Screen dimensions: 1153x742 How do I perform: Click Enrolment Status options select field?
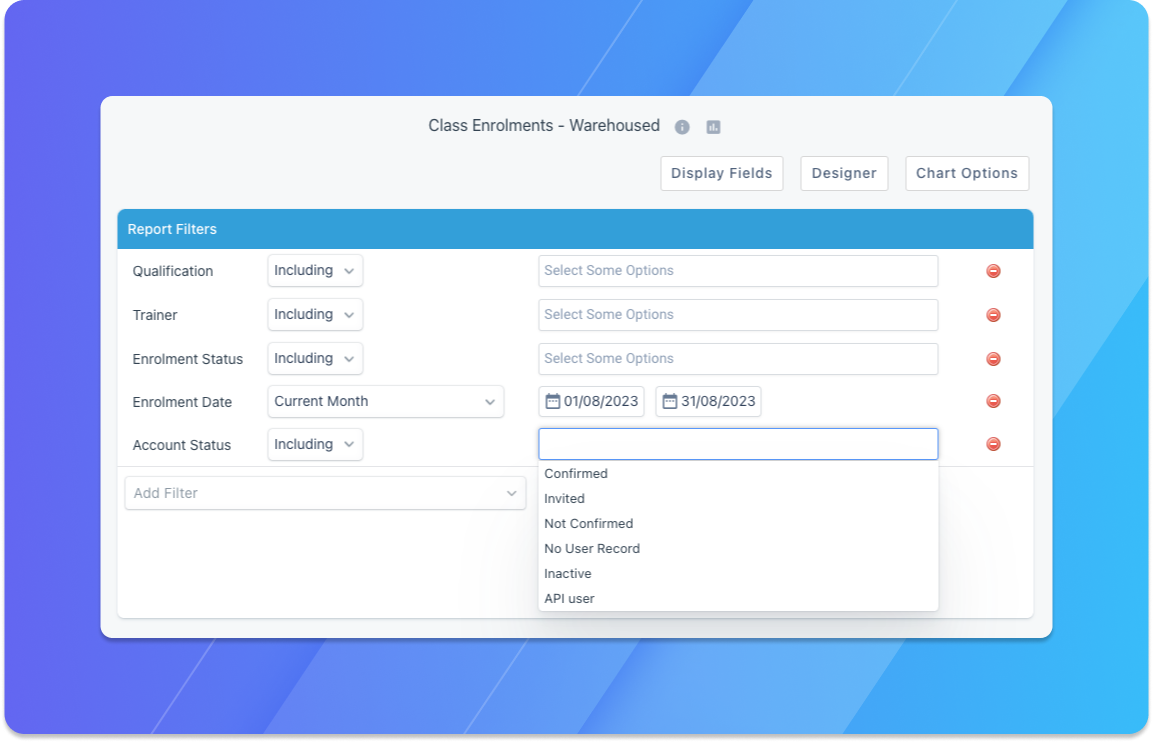[738, 359]
